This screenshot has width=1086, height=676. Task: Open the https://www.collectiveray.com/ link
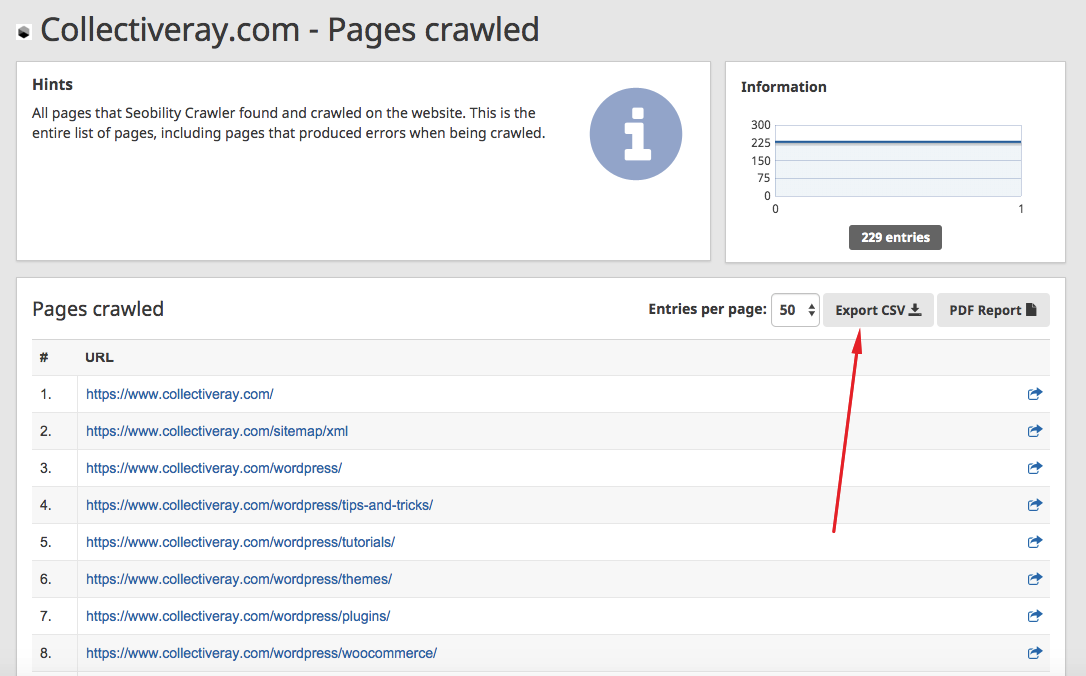(179, 394)
